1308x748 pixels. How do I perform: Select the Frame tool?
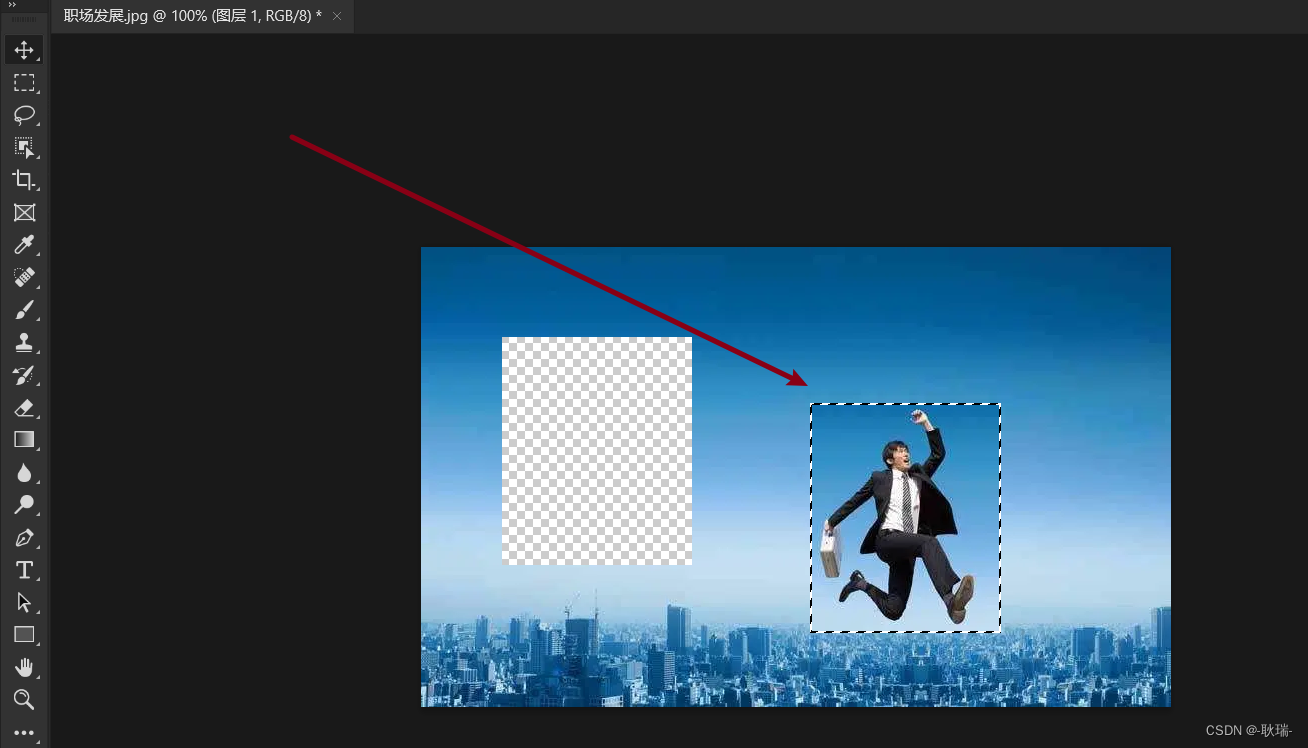[x=24, y=212]
